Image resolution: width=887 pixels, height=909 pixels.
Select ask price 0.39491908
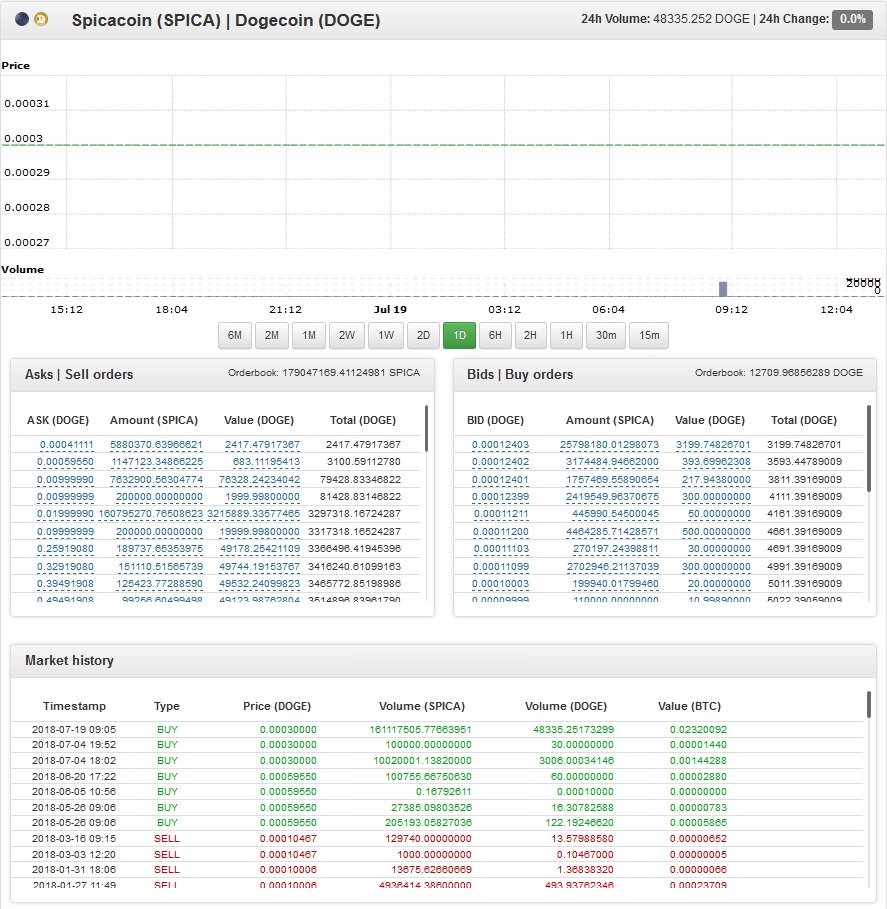click(x=66, y=584)
